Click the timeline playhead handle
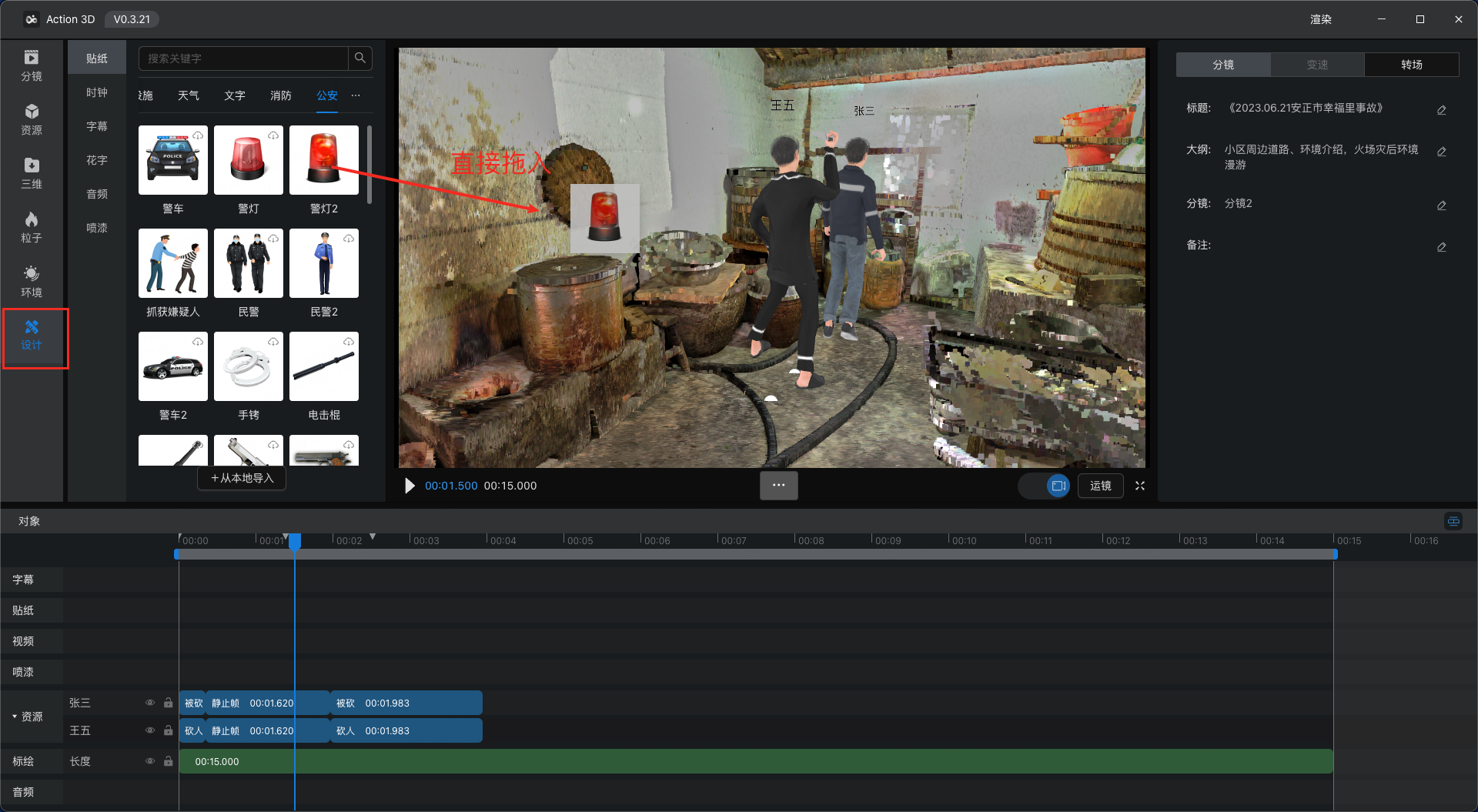This screenshot has width=1478, height=812. [295, 541]
